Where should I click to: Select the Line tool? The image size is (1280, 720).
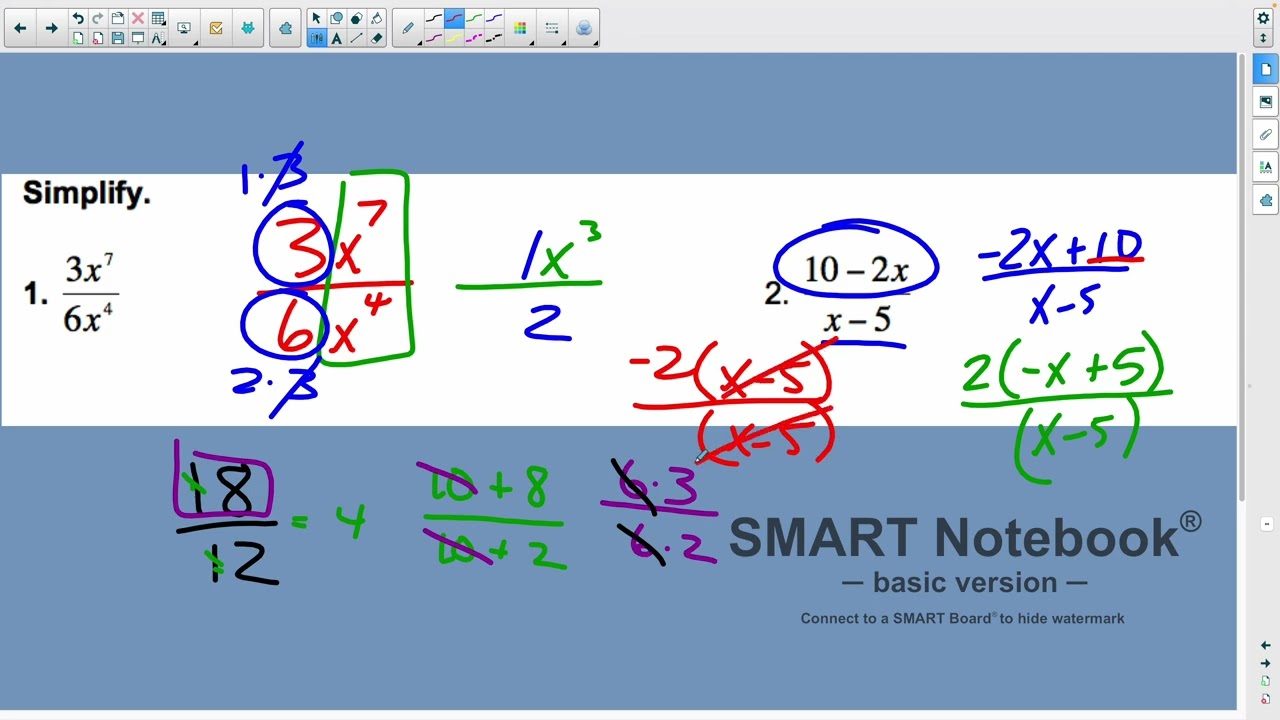click(x=357, y=38)
